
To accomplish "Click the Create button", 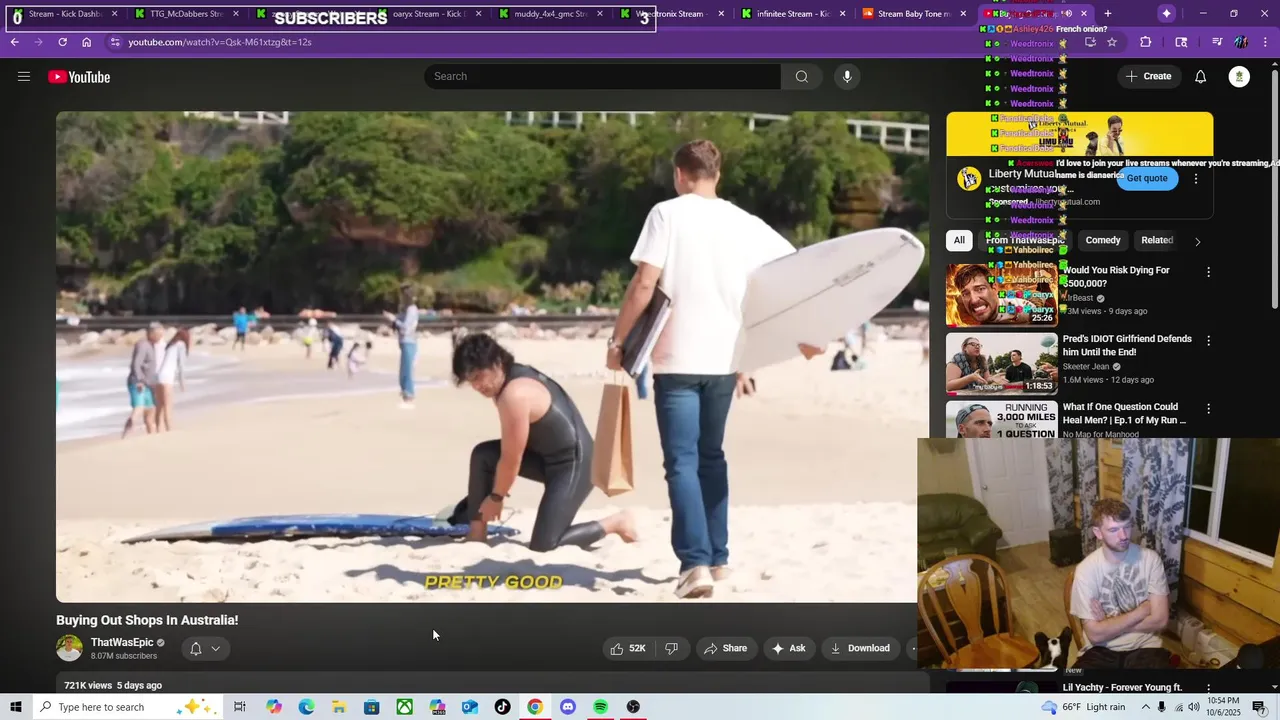I will pyautogui.click(x=1148, y=77).
